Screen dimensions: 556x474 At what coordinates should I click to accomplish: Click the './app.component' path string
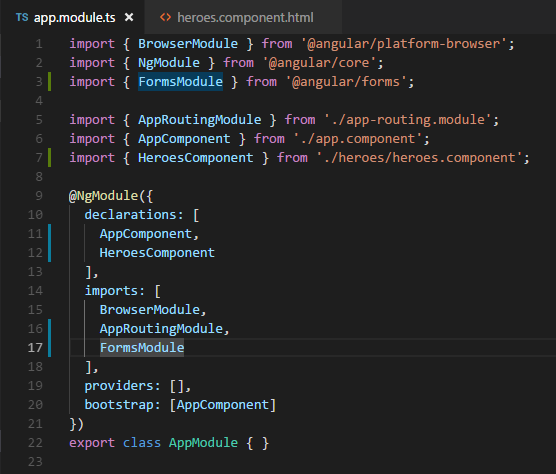point(358,139)
